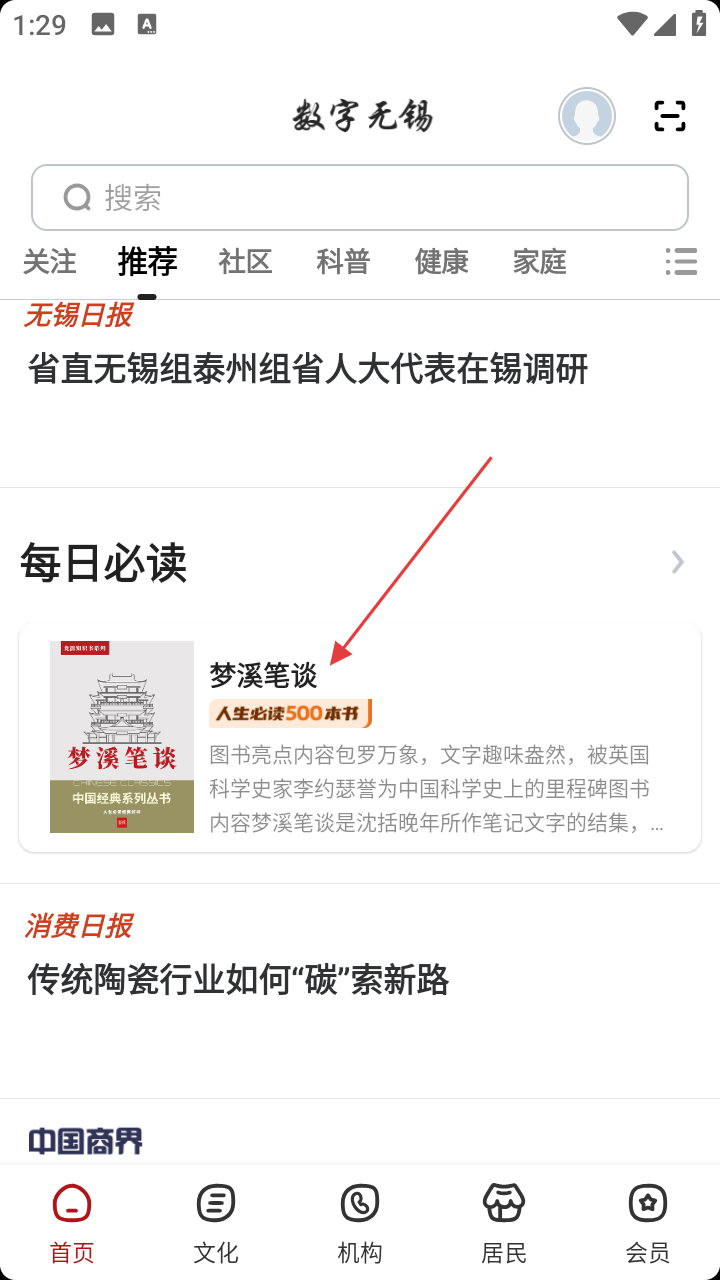Tap the 人生必读500本书 badge

tap(291, 713)
